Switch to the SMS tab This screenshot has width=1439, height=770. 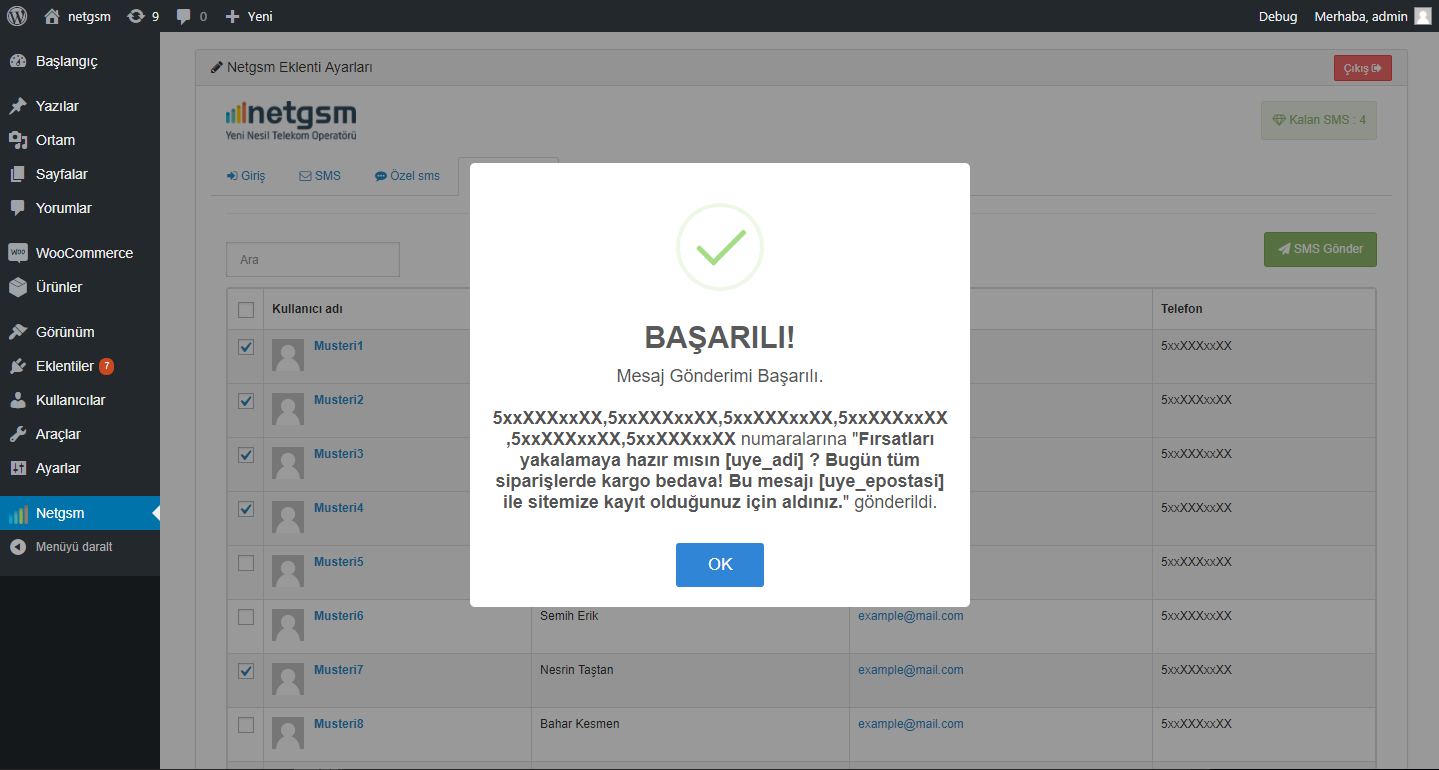[320, 176]
